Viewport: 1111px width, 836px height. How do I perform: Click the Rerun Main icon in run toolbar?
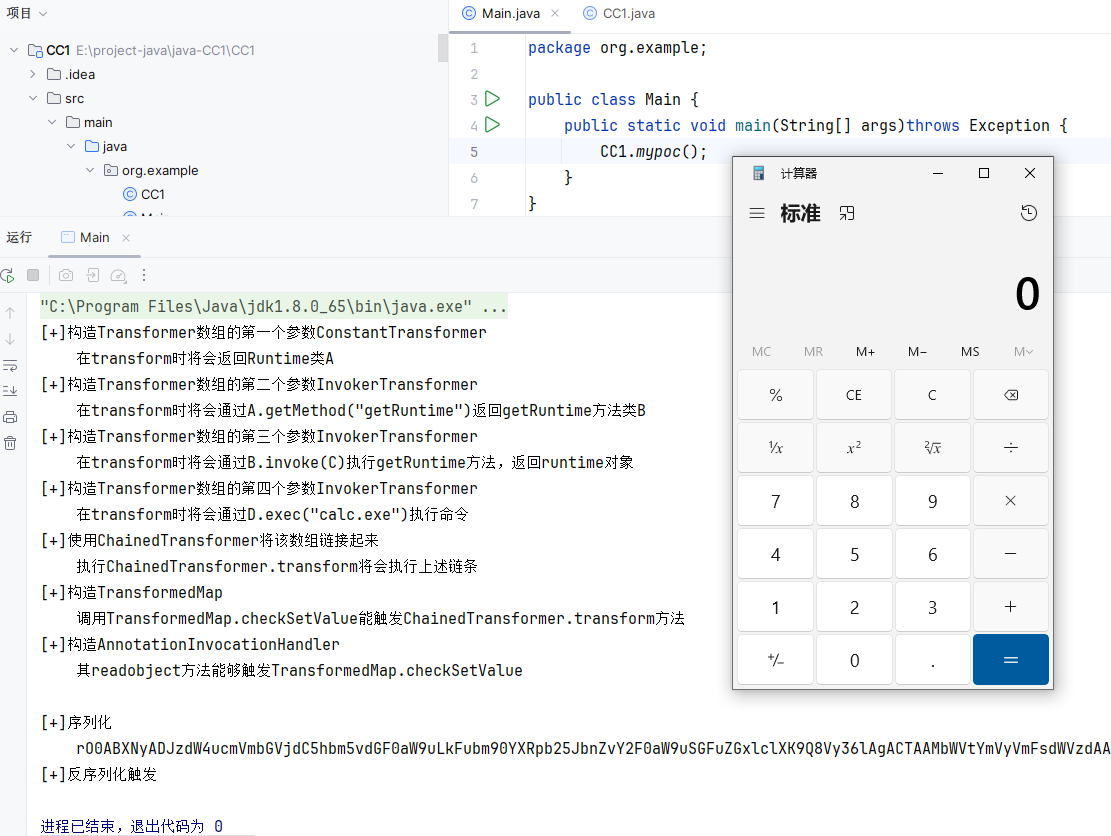pyautogui.click(x=8, y=276)
